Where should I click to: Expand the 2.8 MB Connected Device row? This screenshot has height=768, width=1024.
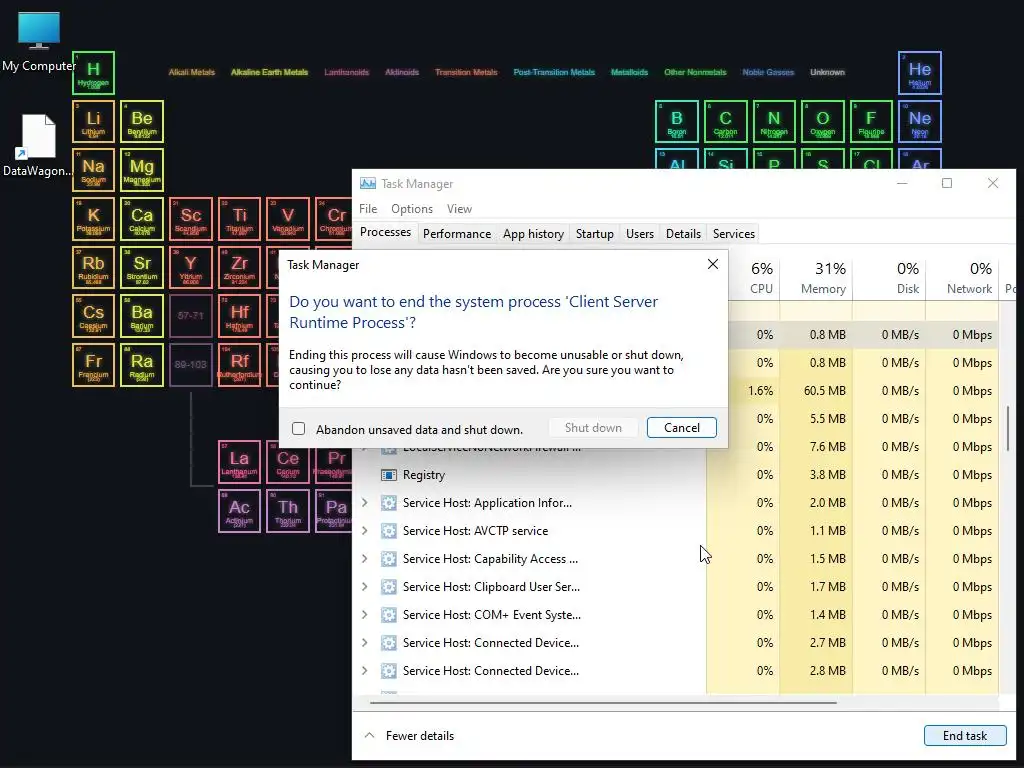(x=364, y=671)
